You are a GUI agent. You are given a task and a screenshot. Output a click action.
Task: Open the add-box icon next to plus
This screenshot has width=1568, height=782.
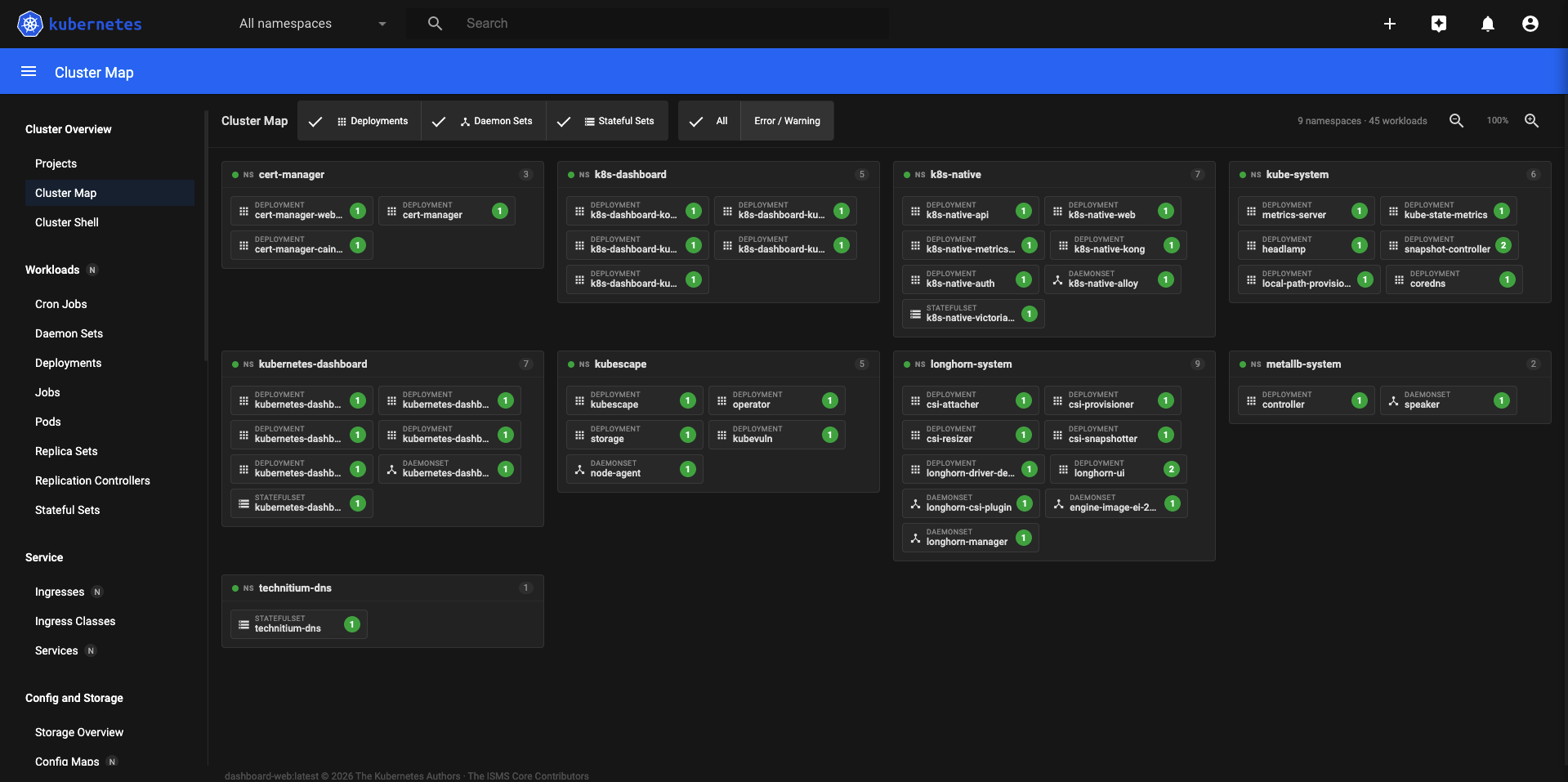(1439, 24)
